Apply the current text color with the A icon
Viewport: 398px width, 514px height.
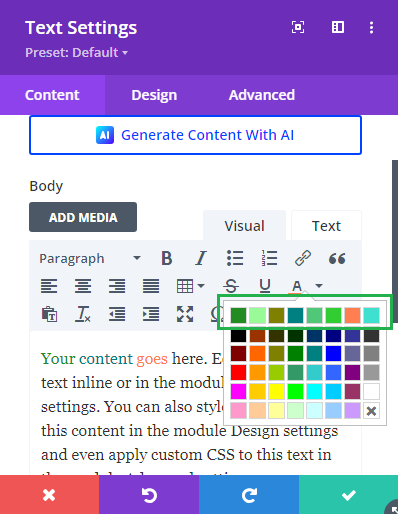(x=297, y=286)
